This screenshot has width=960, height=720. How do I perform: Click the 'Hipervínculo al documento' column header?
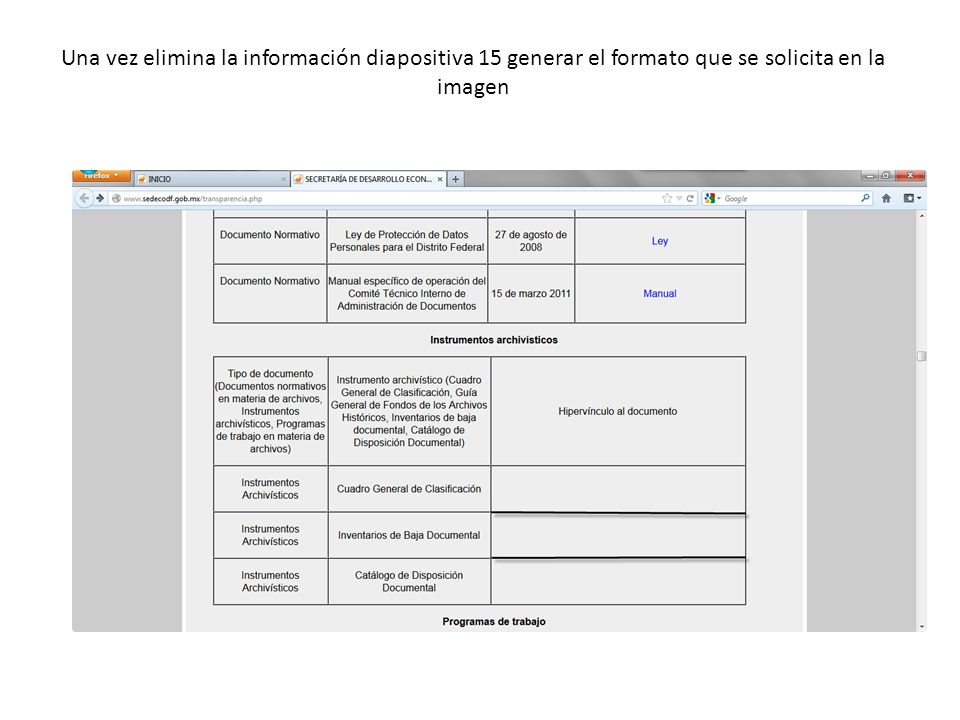618,411
